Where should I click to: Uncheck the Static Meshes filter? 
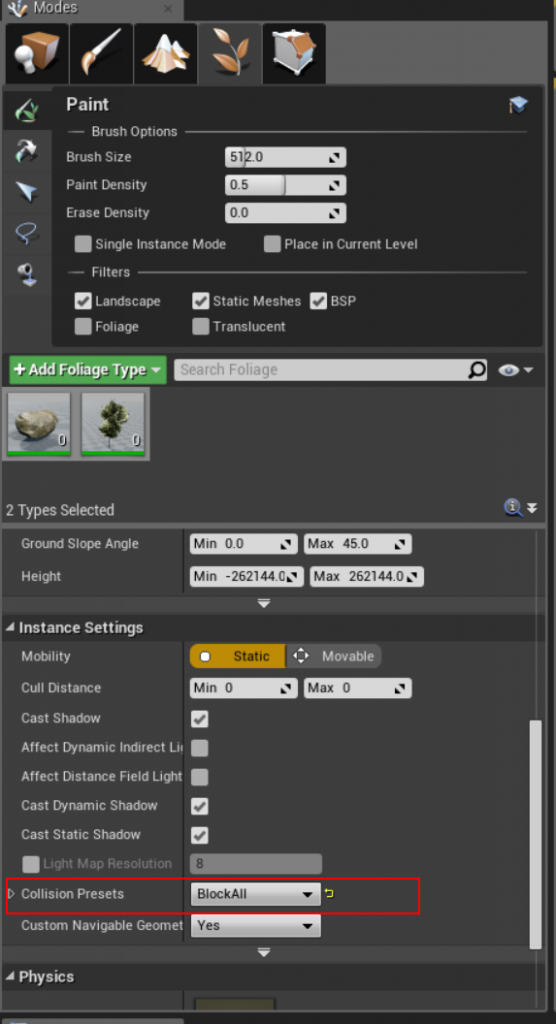tap(201, 301)
